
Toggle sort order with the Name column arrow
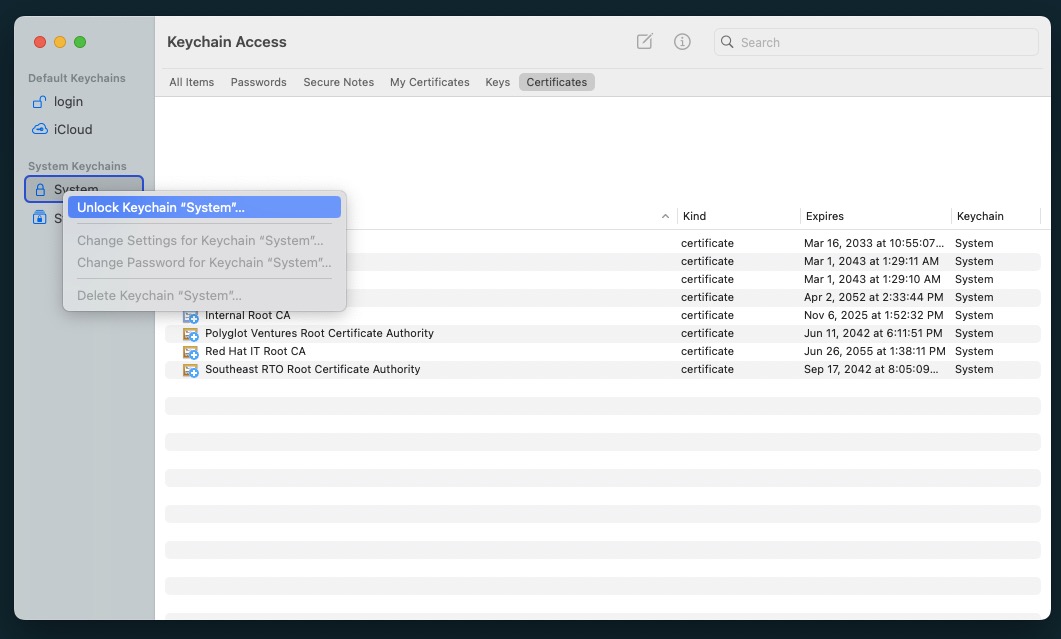pyautogui.click(x=666, y=216)
